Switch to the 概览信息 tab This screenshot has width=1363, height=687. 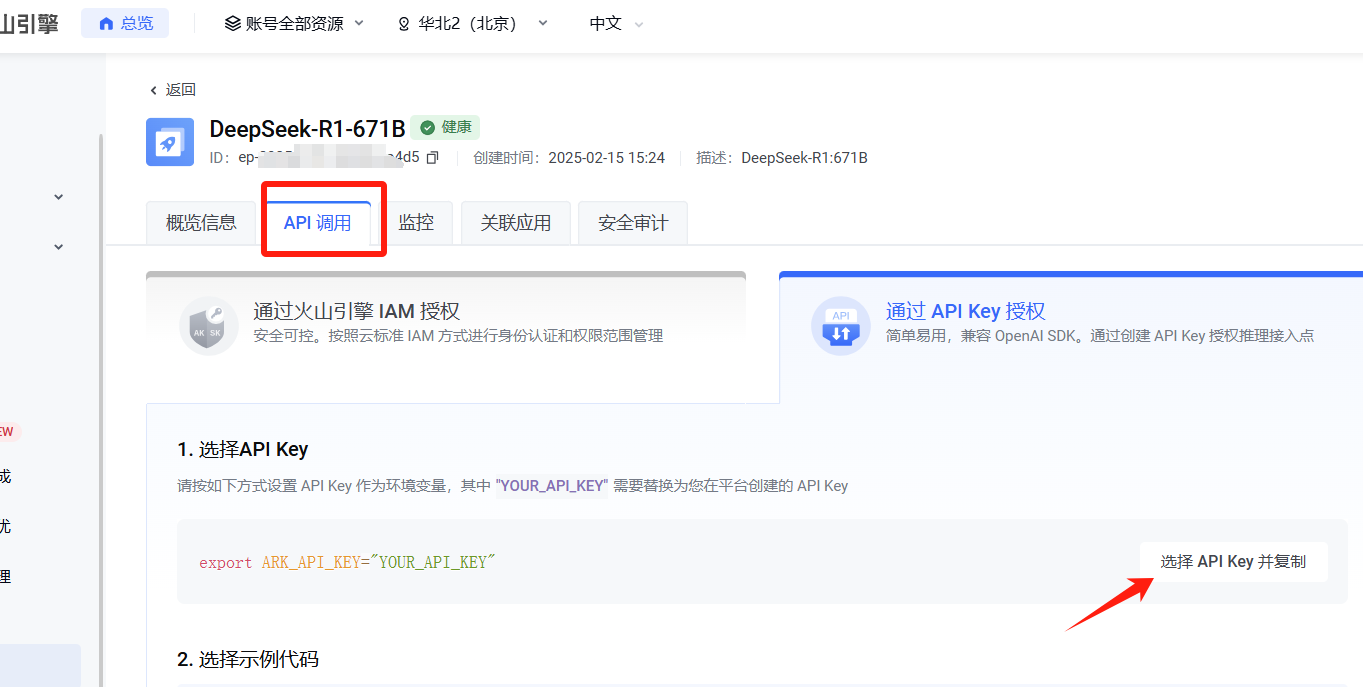201,223
